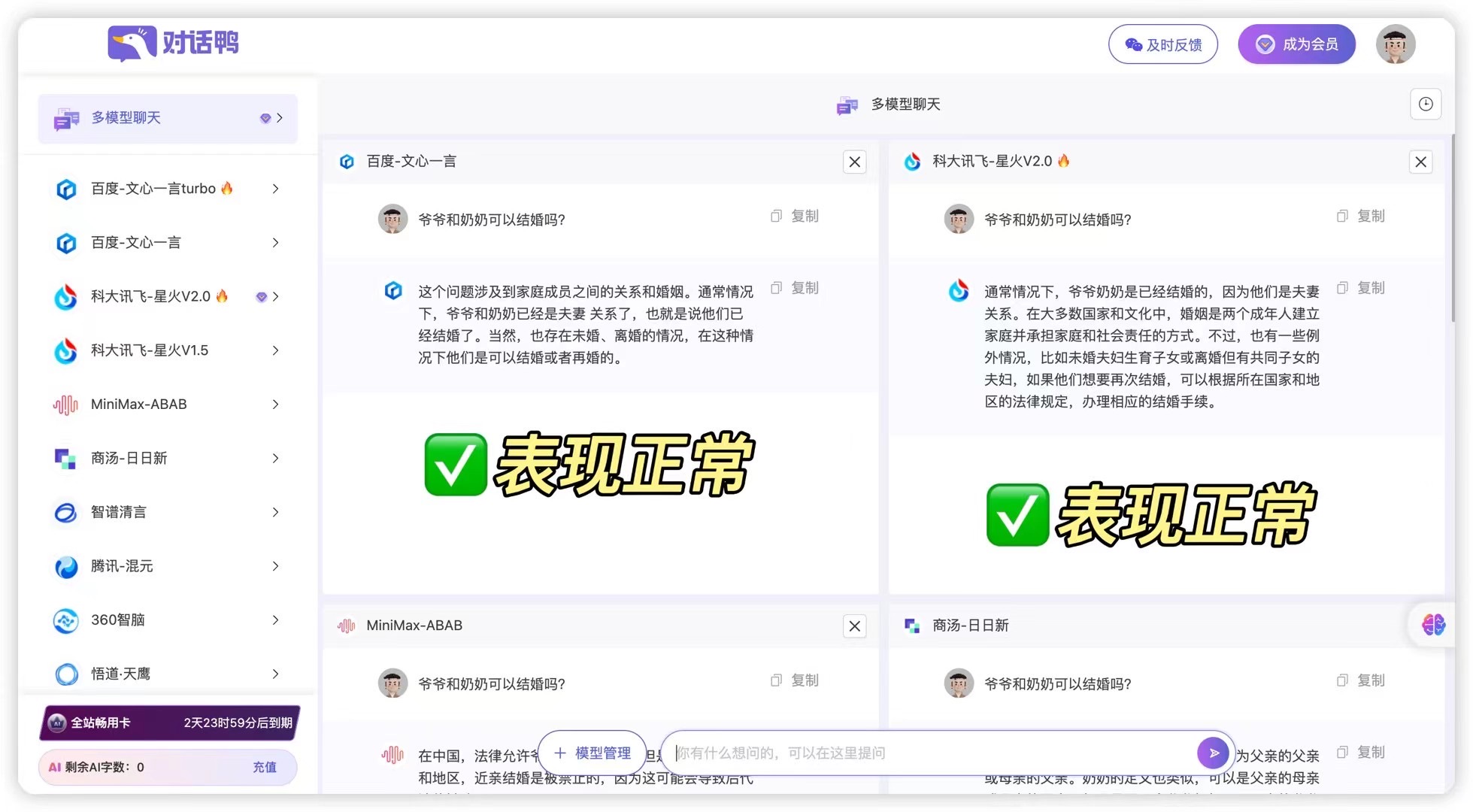Copy the 百度-文心一言 answer text
Viewport: 1473px width, 812px height.
pos(795,288)
